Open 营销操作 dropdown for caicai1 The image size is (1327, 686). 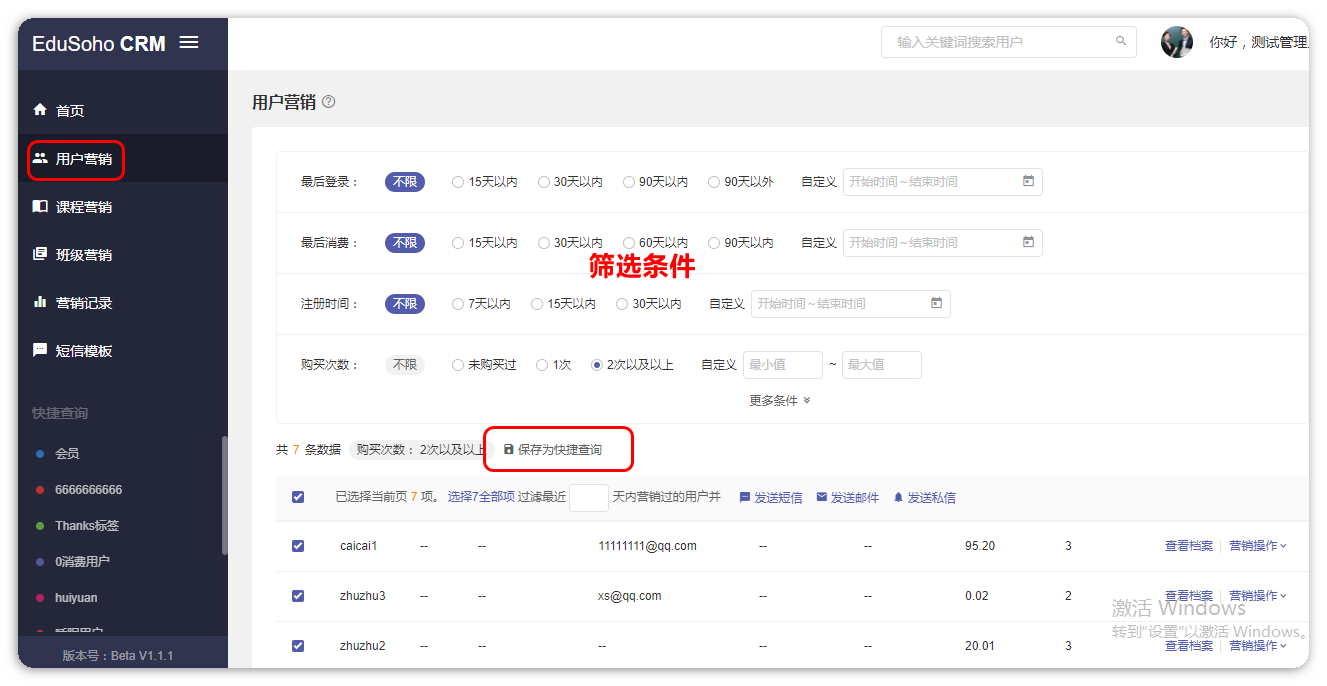click(x=1257, y=546)
